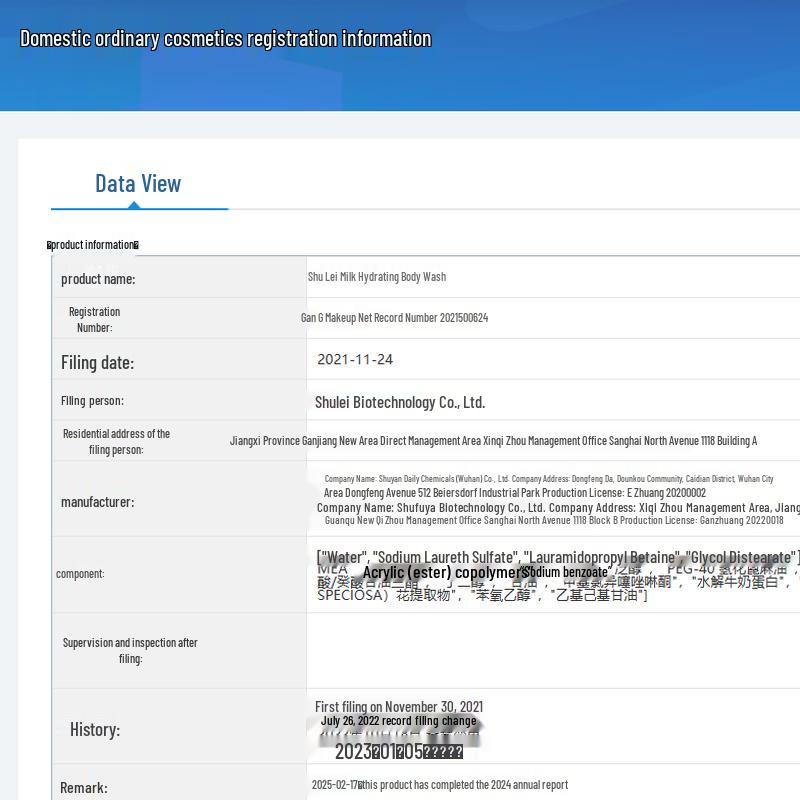Select the Water, Sodium Laureth Sulfate ingredient line
800x800 pixels.
[x=557, y=557]
